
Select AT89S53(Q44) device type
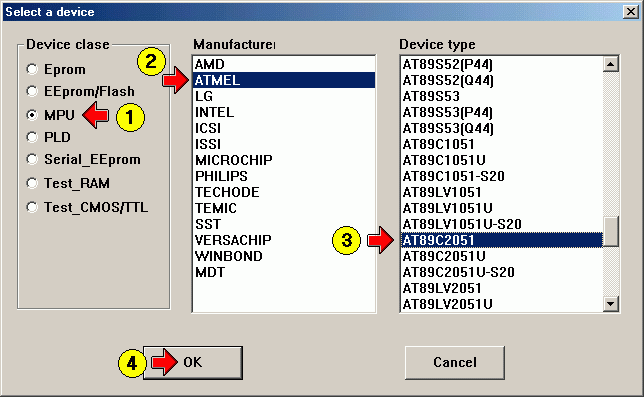501,128
